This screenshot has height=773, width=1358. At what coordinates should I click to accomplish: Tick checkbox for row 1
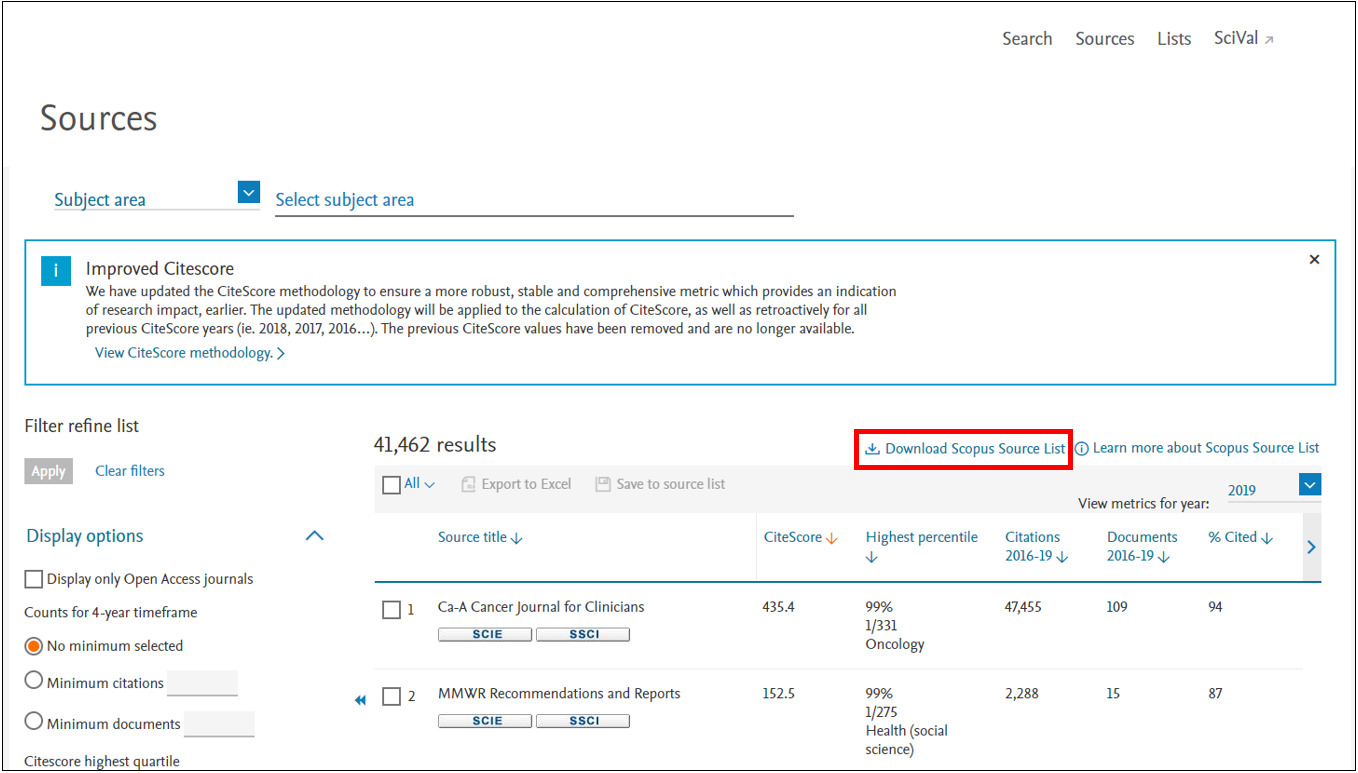coord(392,610)
